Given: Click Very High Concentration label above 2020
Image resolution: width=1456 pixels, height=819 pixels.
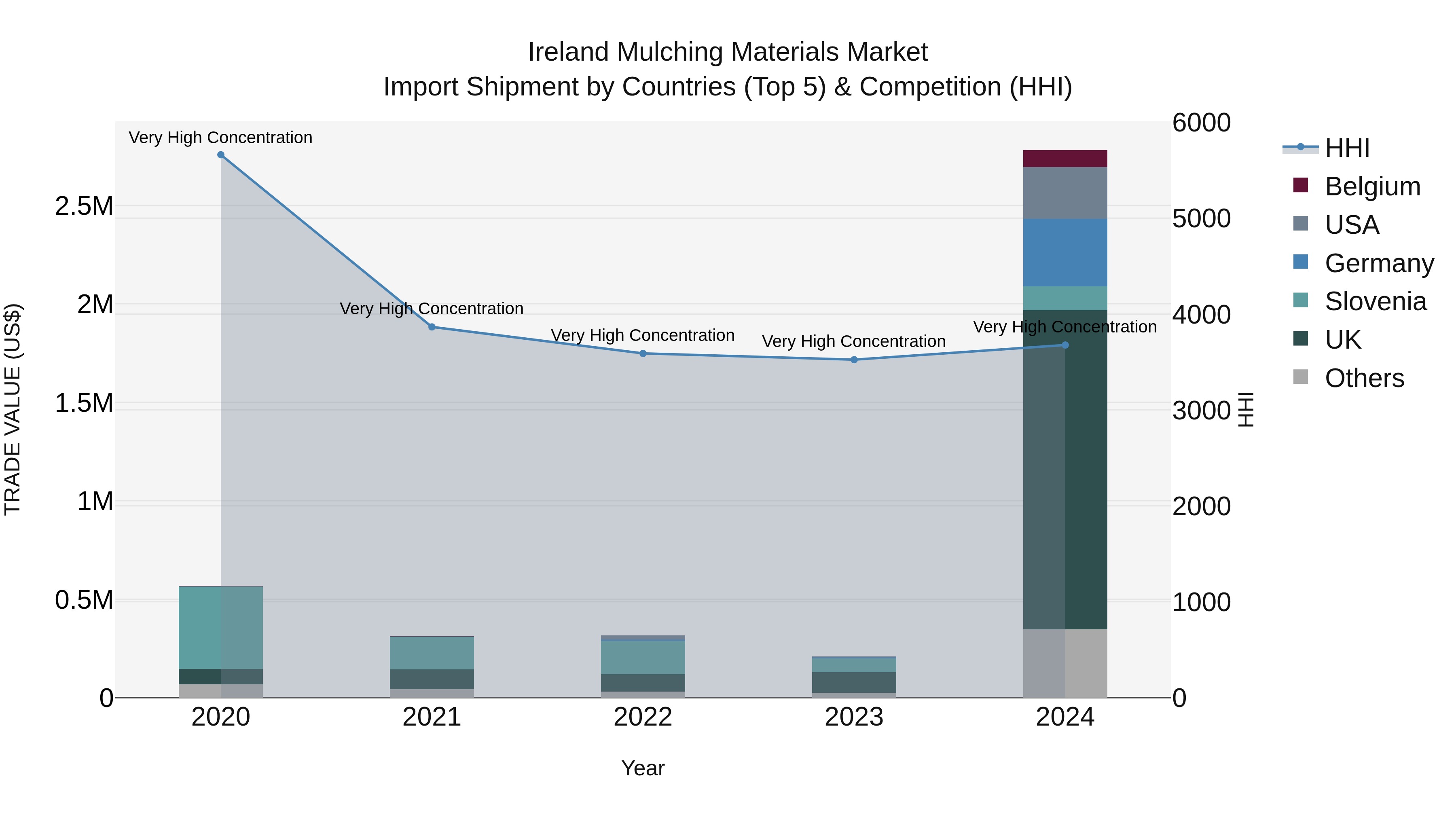Looking at the screenshot, I should tap(220, 138).
